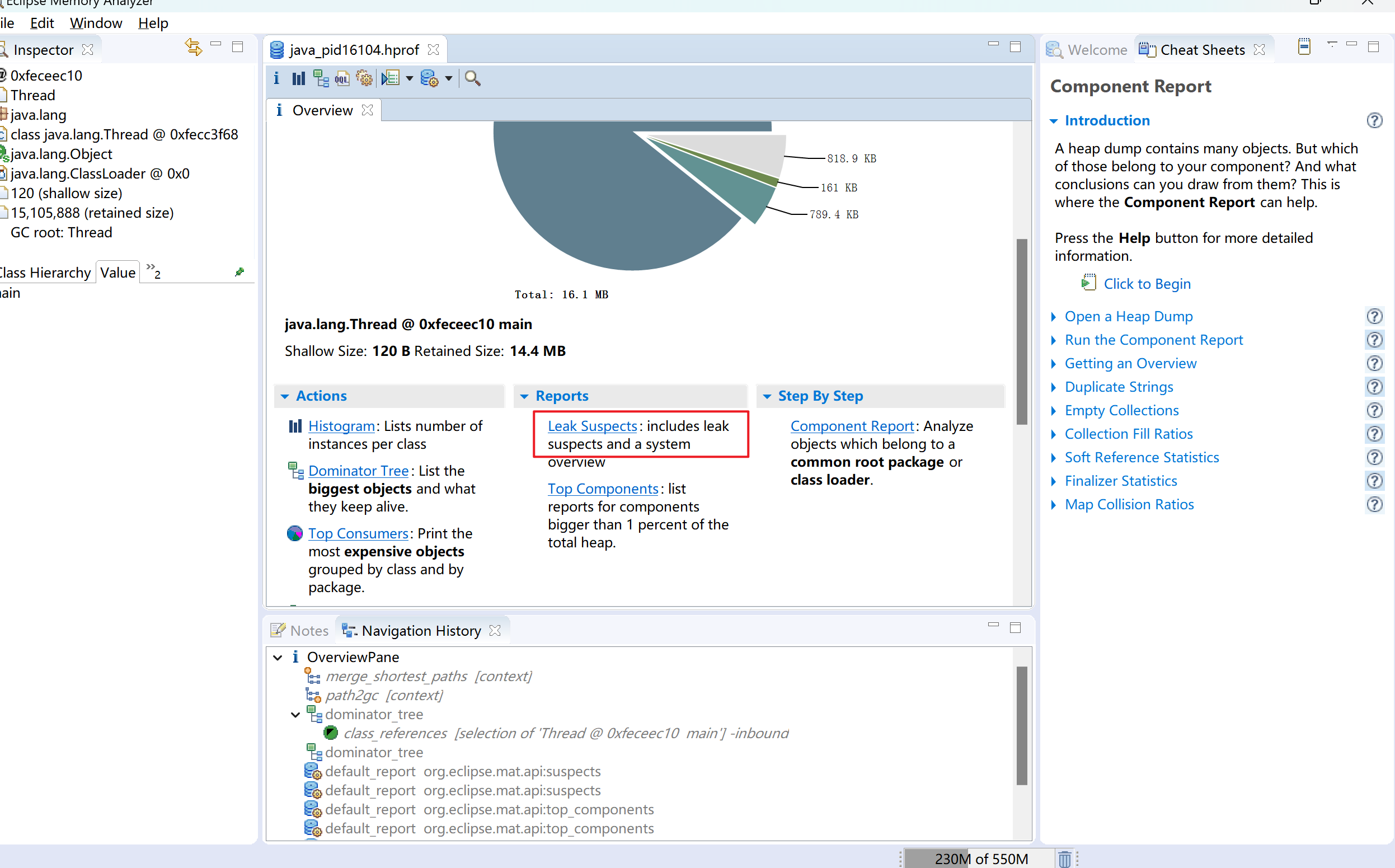Click the Top Consumers link
This screenshot has height=868, width=1395.
point(358,533)
